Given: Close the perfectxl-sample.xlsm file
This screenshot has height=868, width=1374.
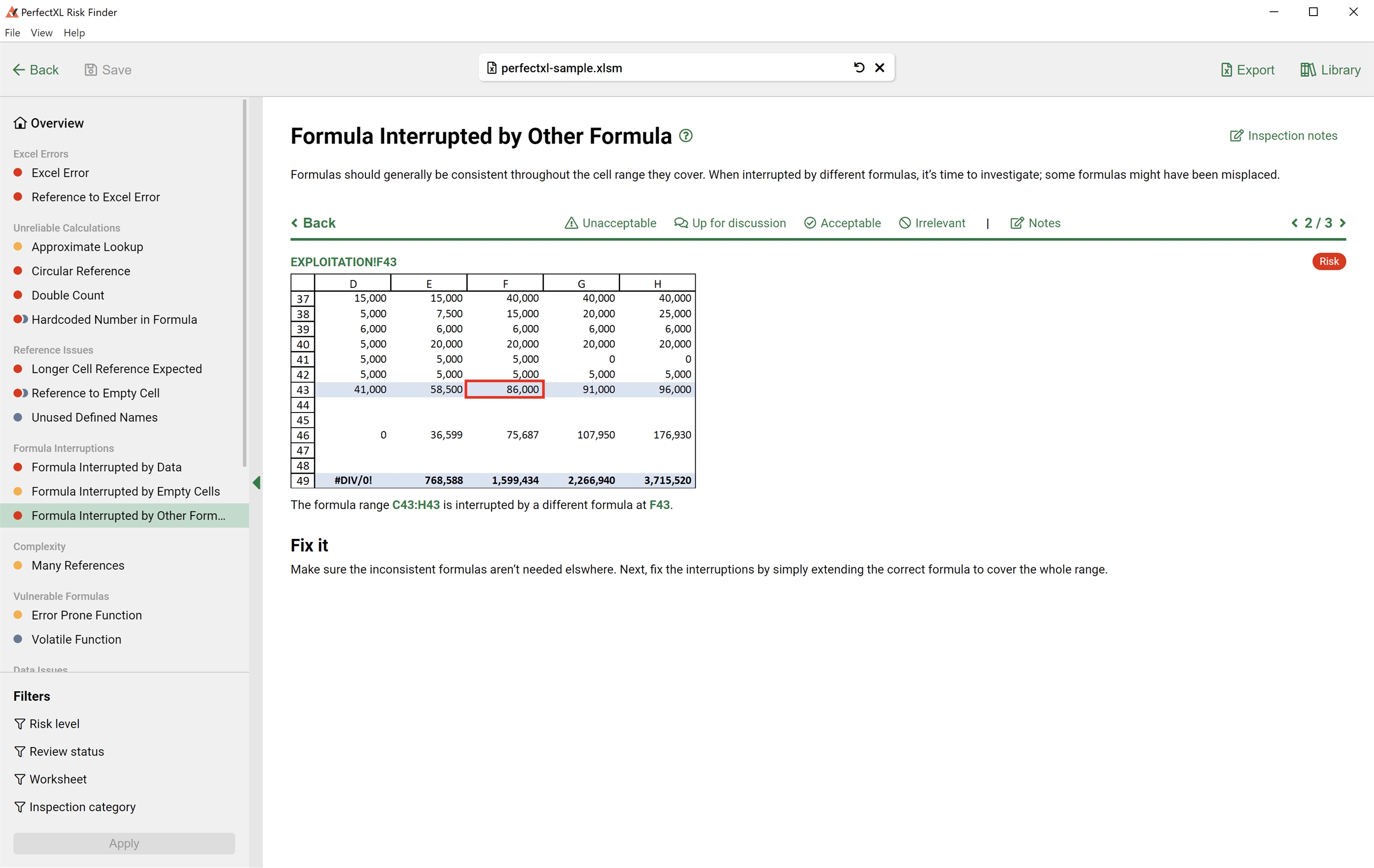Looking at the screenshot, I should [879, 68].
